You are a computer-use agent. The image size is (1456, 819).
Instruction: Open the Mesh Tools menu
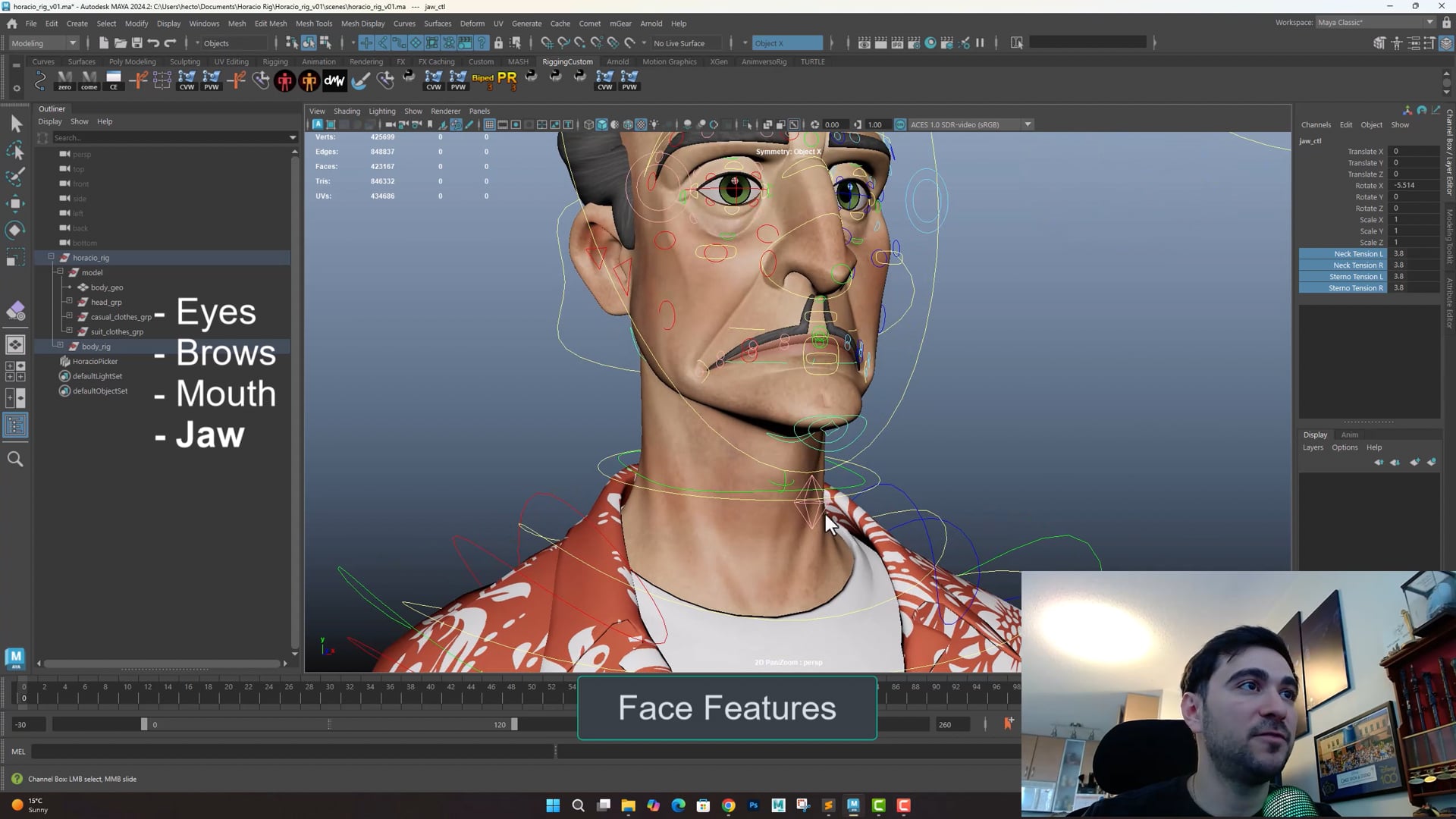314,24
